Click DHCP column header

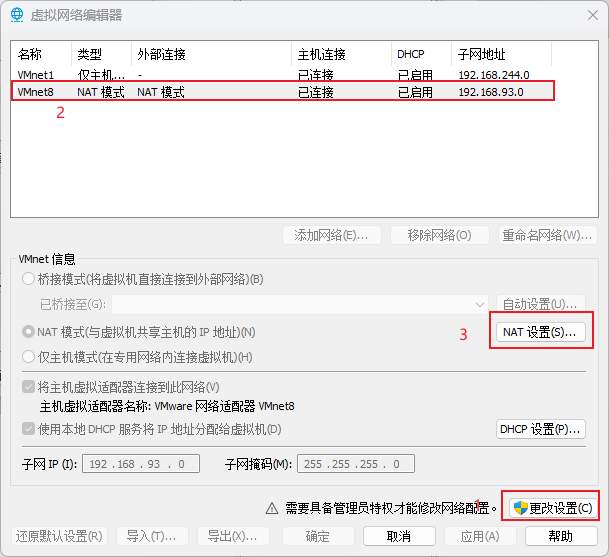click(421, 54)
